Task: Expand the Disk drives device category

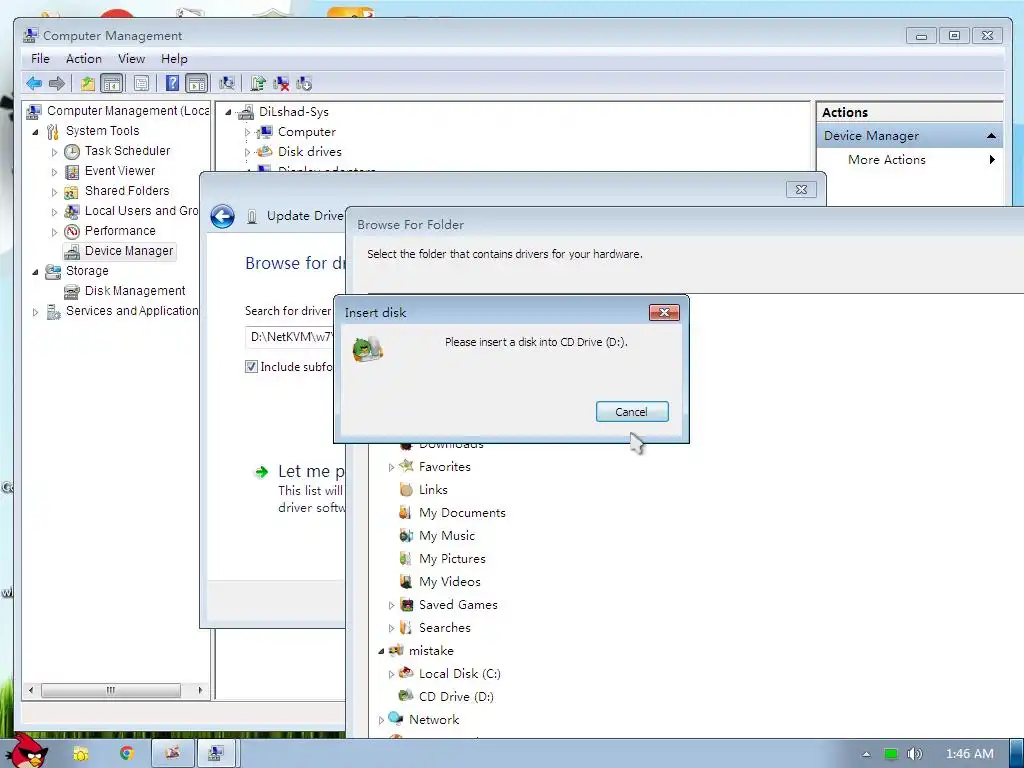Action: 247,152
